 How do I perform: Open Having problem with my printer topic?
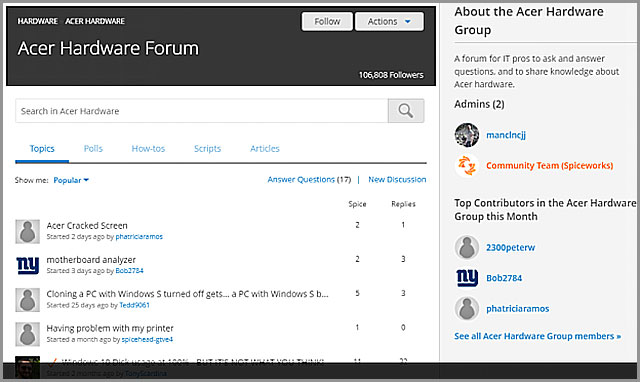tap(110, 328)
